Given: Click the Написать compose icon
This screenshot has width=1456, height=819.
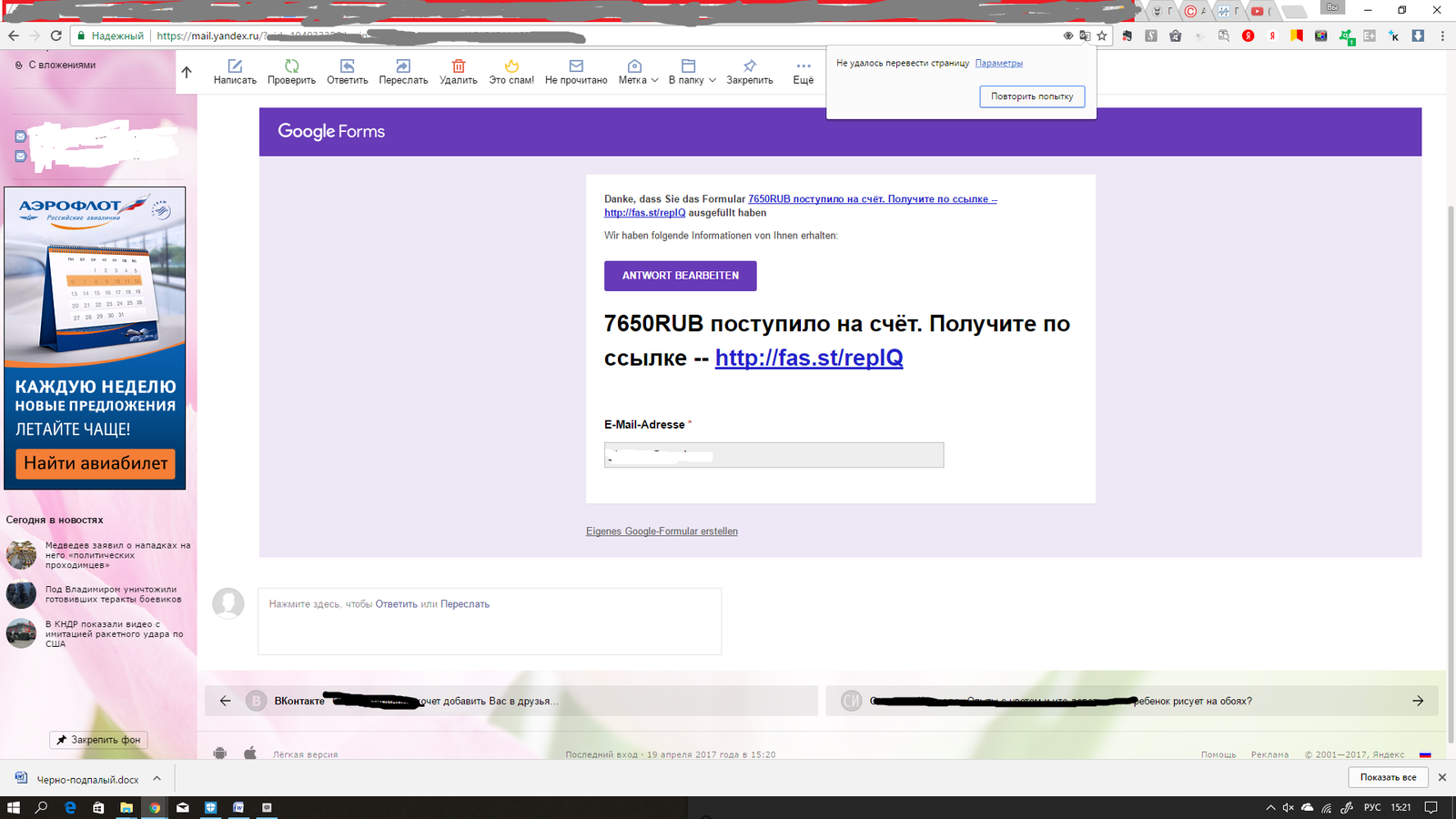Looking at the screenshot, I should pyautogui.click(x=235, y=66).
